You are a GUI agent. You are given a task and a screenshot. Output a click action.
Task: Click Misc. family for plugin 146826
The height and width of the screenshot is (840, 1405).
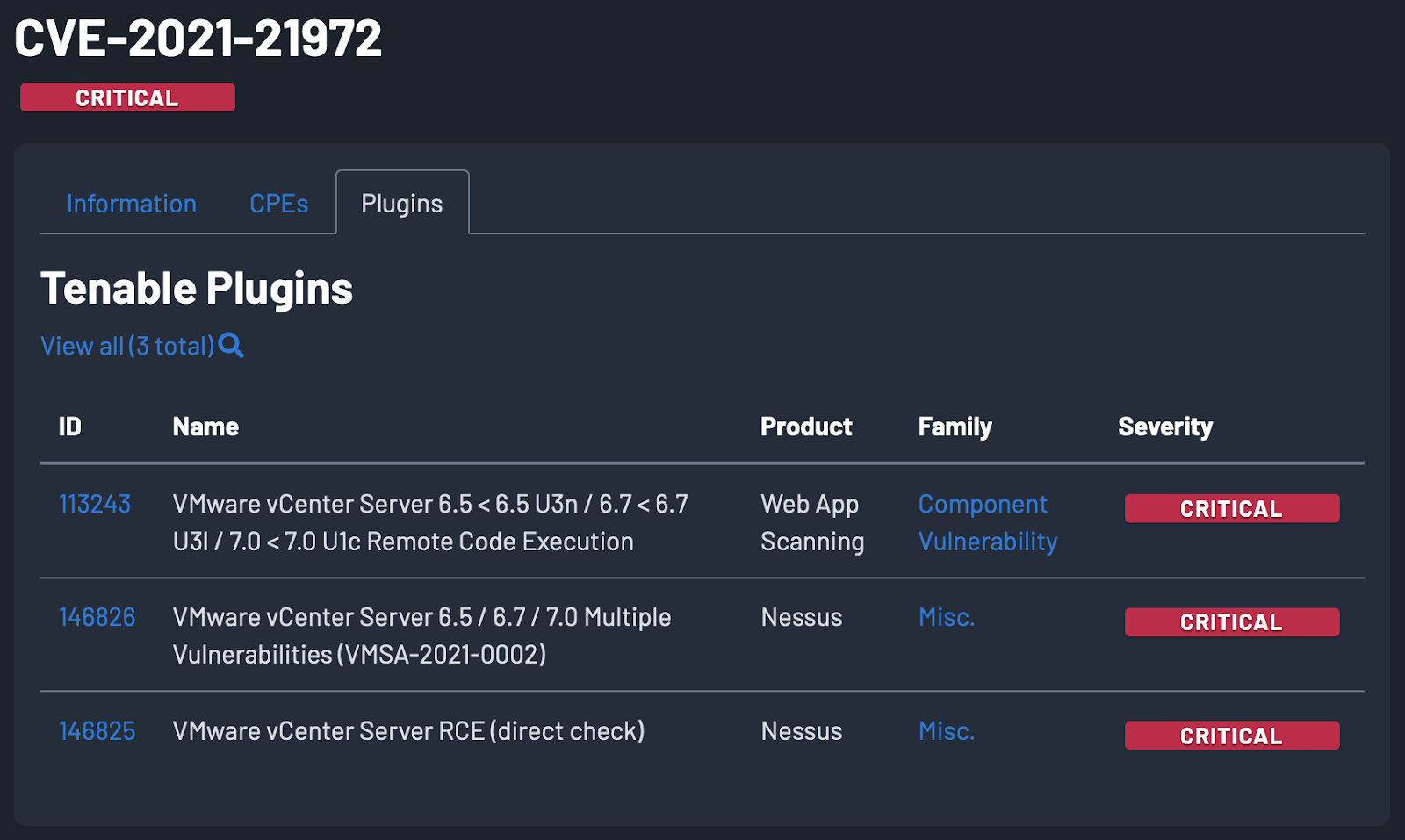tap(947, 617)
